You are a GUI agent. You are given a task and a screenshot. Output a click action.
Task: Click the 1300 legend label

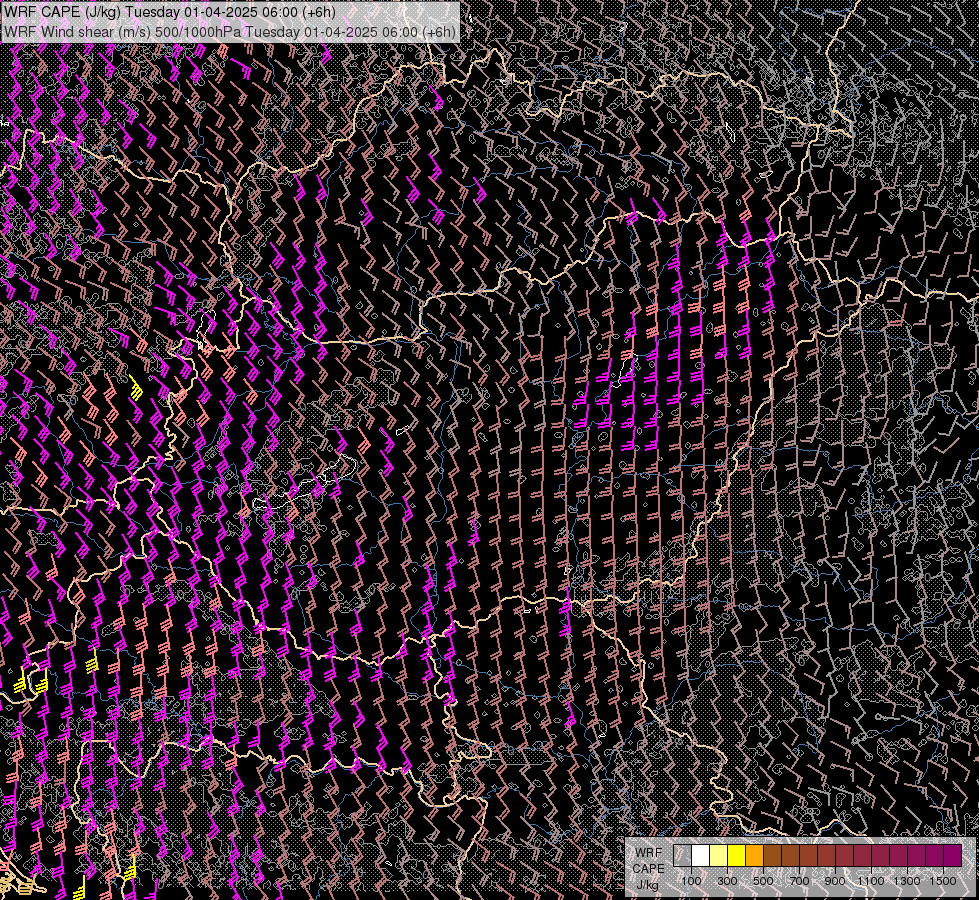point(907,881)
